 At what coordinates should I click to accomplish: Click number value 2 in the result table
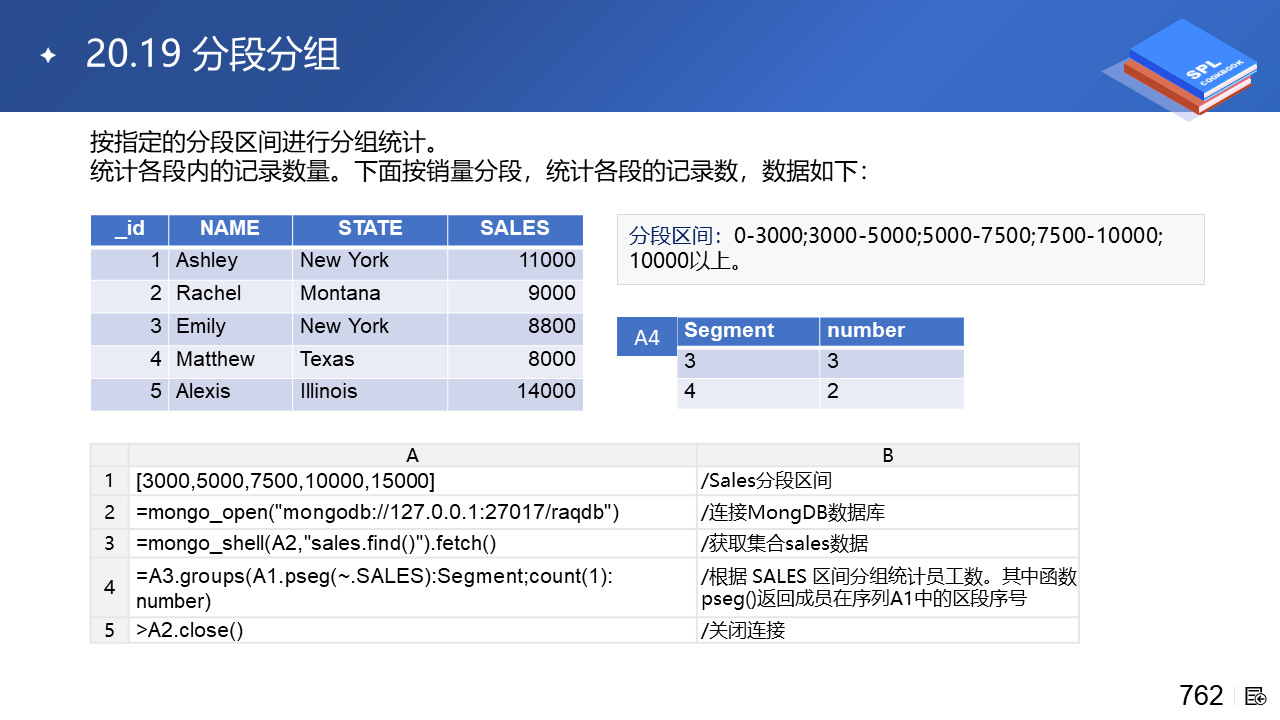(892, 393)
